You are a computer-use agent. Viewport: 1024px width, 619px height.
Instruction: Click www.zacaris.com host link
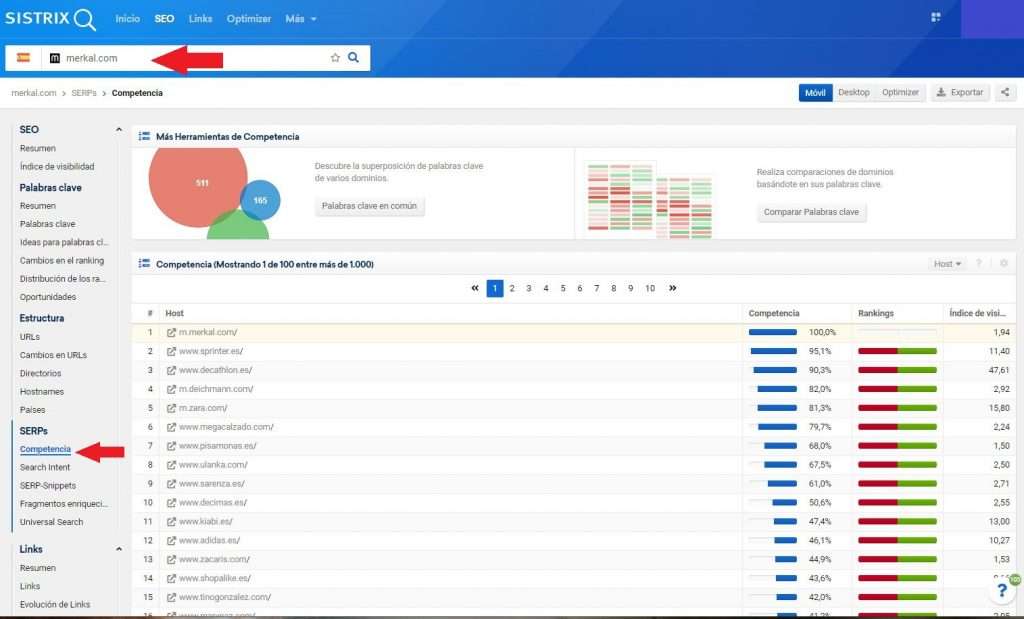[x=214, y=560]
